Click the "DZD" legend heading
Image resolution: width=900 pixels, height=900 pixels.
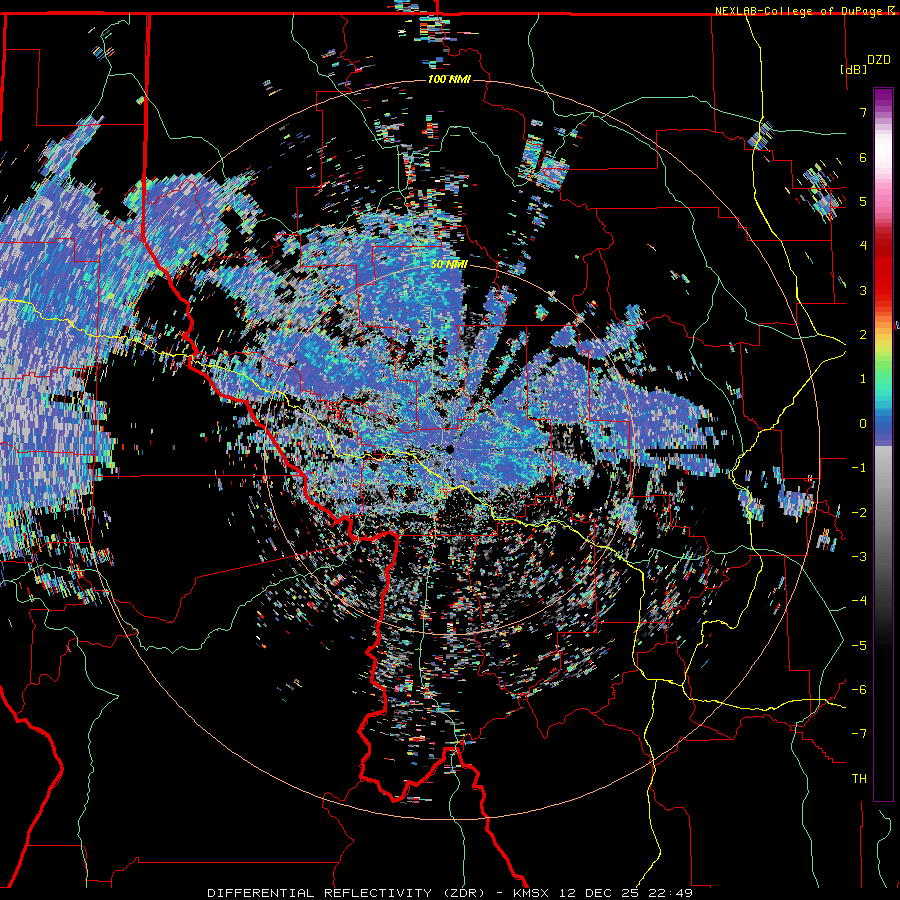(x=879, y=60)
